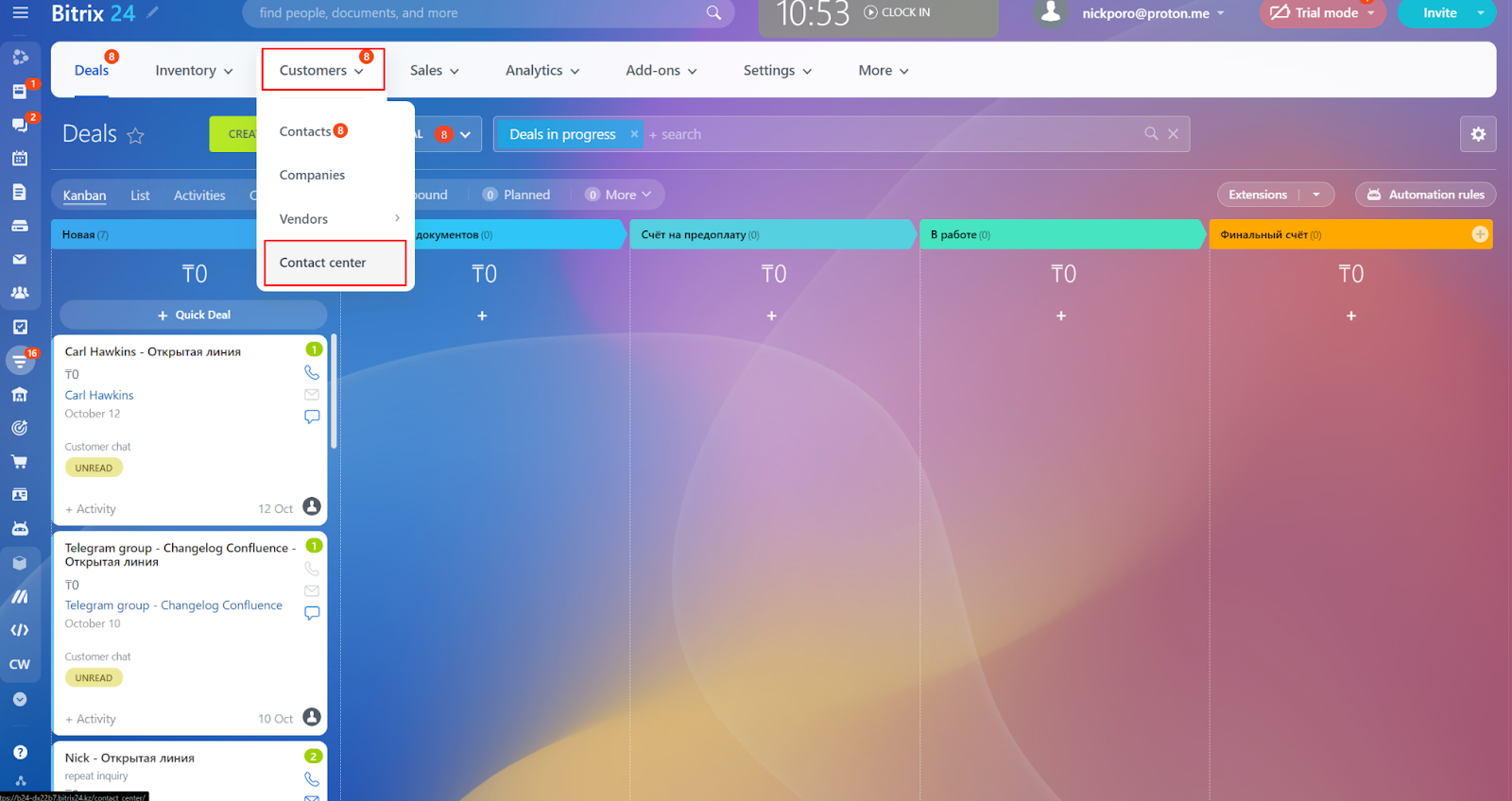The image size is (1512, 801).
Task: Collapse the Customers dropdown menu
Action: (x=322, y=71)
